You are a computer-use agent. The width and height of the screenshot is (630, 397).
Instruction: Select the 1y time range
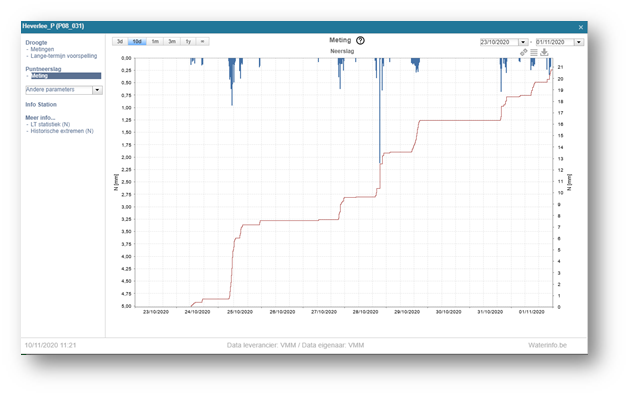coord(188,41)
